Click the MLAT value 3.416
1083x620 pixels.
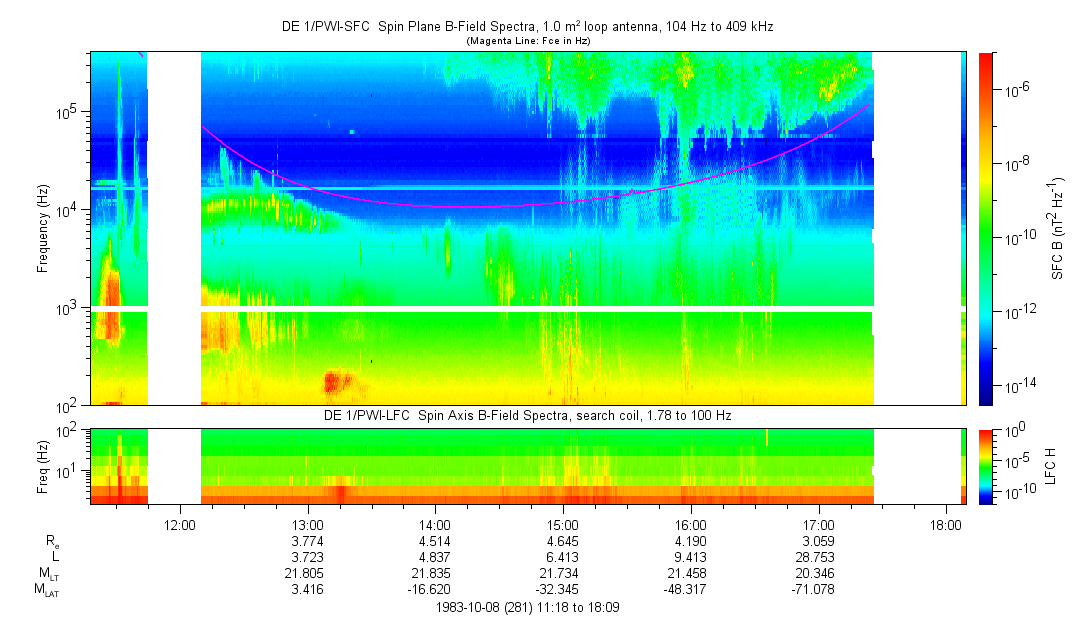[308, 590]
